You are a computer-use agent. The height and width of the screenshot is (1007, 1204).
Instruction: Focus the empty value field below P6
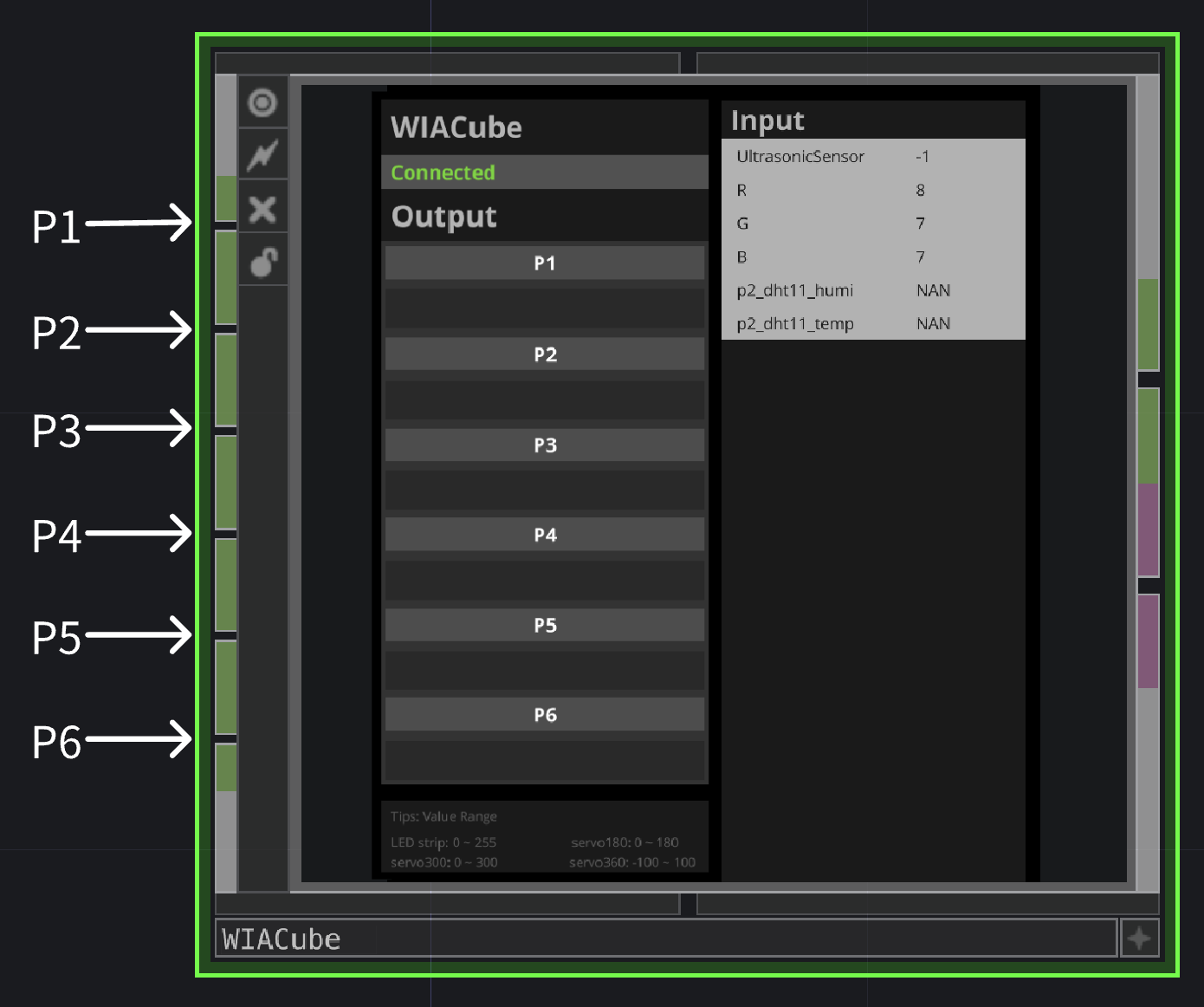pos(545,760)
